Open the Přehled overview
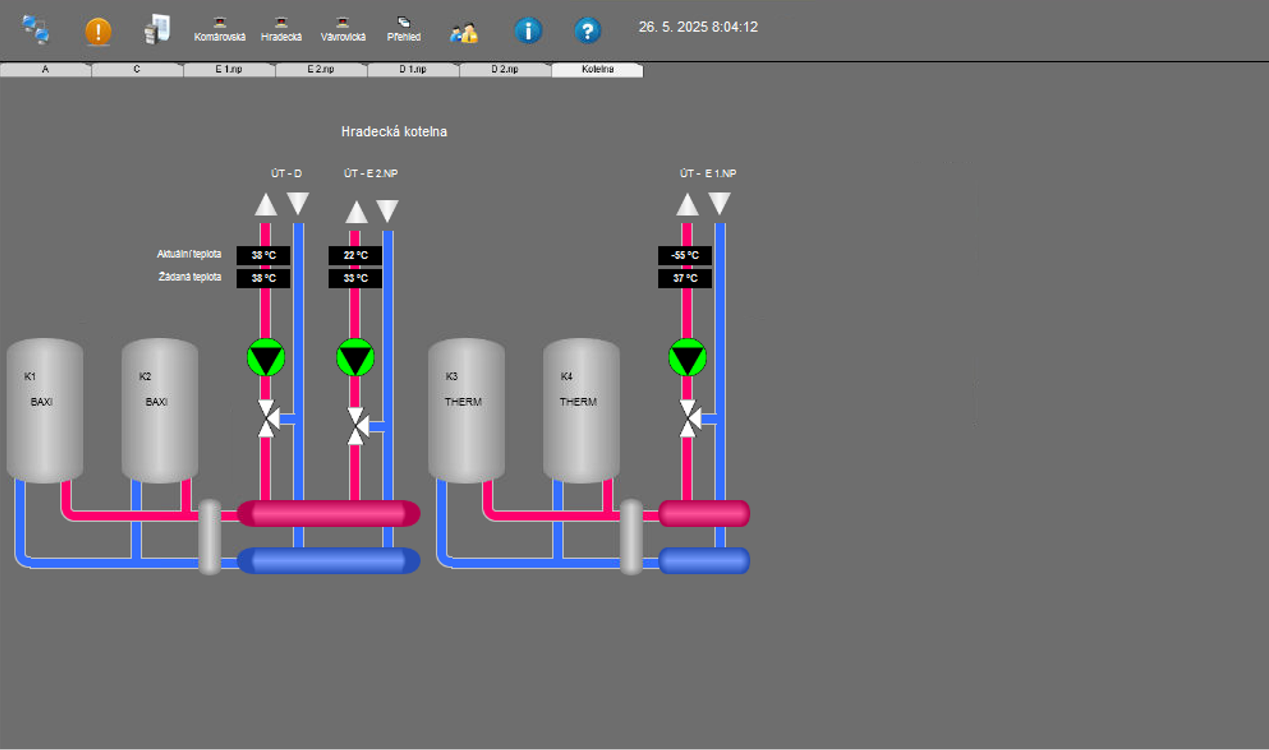Image resolution: width=1269 pixels, height=750 pixels. tap(404, 29)
